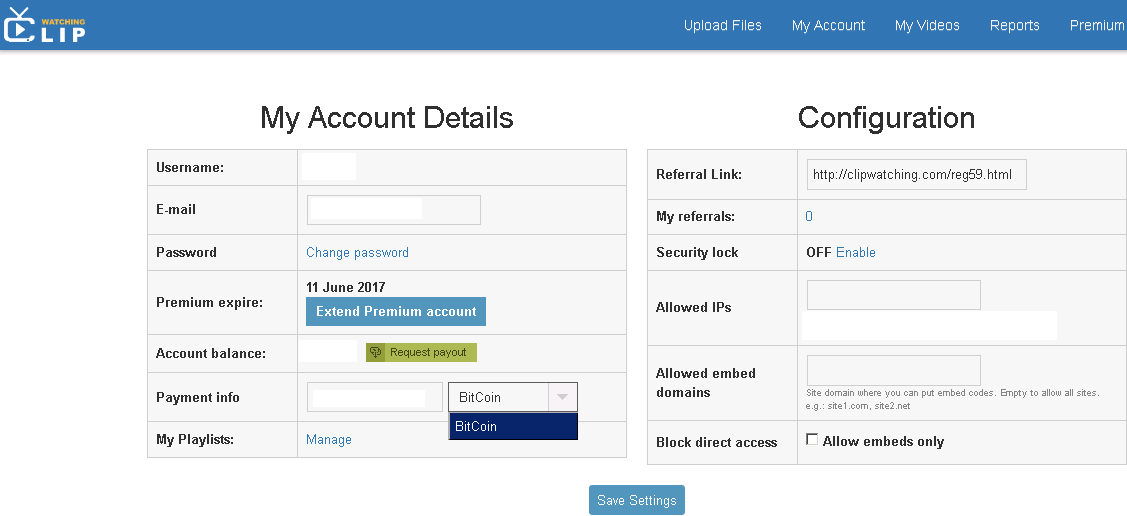The width and height of the screenshot is (1127, 516).
Task: Open My Videos from the top menu
Action: pyautogui.click(x=926, y=25)
